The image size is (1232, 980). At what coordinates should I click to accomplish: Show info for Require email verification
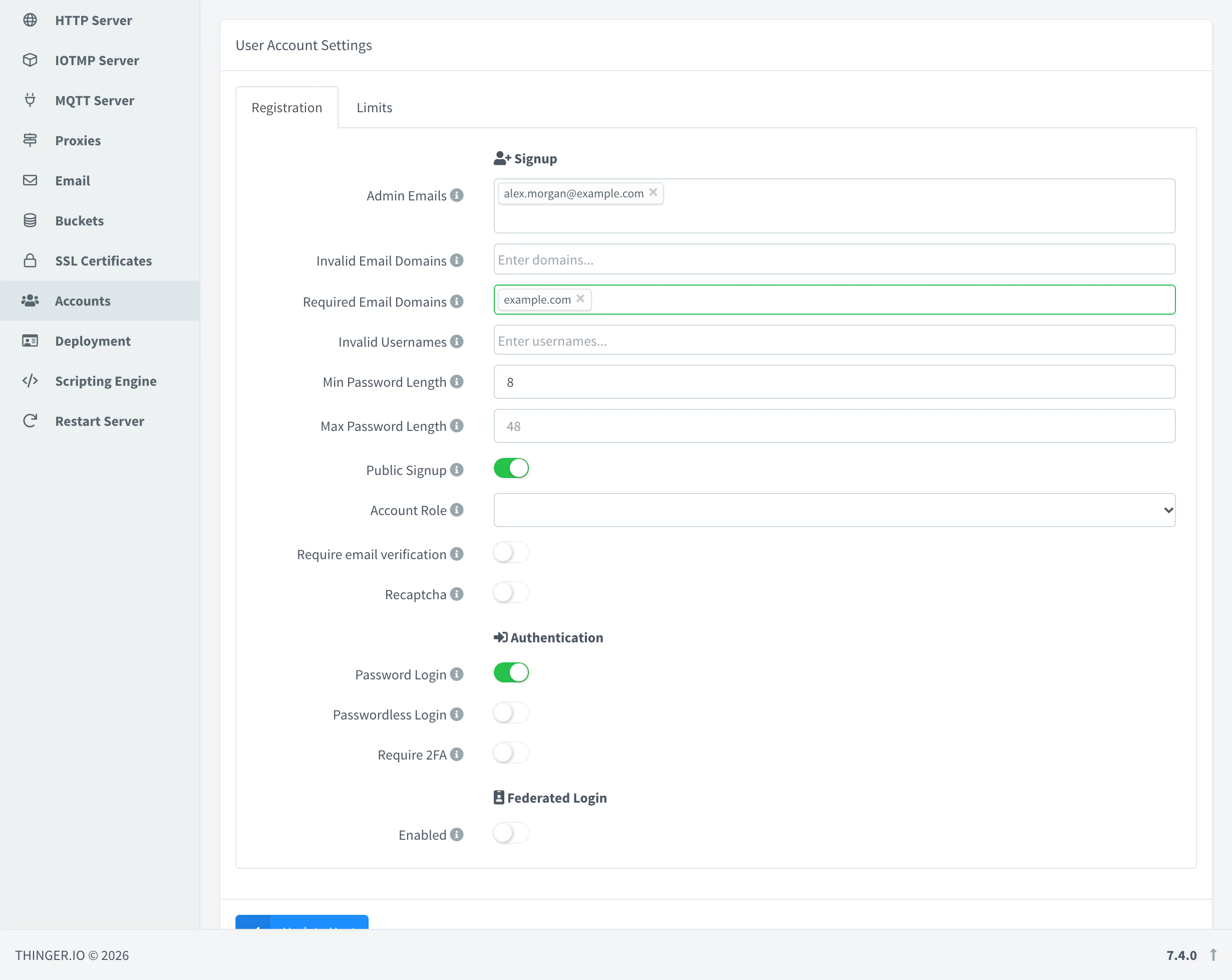point(457,554)
